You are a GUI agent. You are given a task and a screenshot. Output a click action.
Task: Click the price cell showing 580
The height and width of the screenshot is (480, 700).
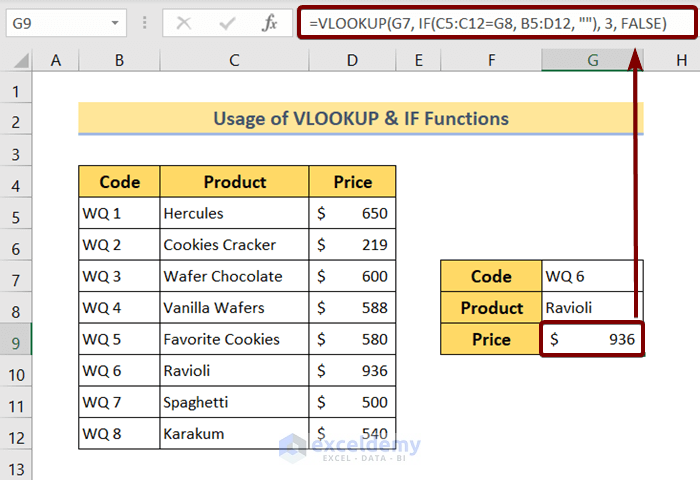point(352,339)
